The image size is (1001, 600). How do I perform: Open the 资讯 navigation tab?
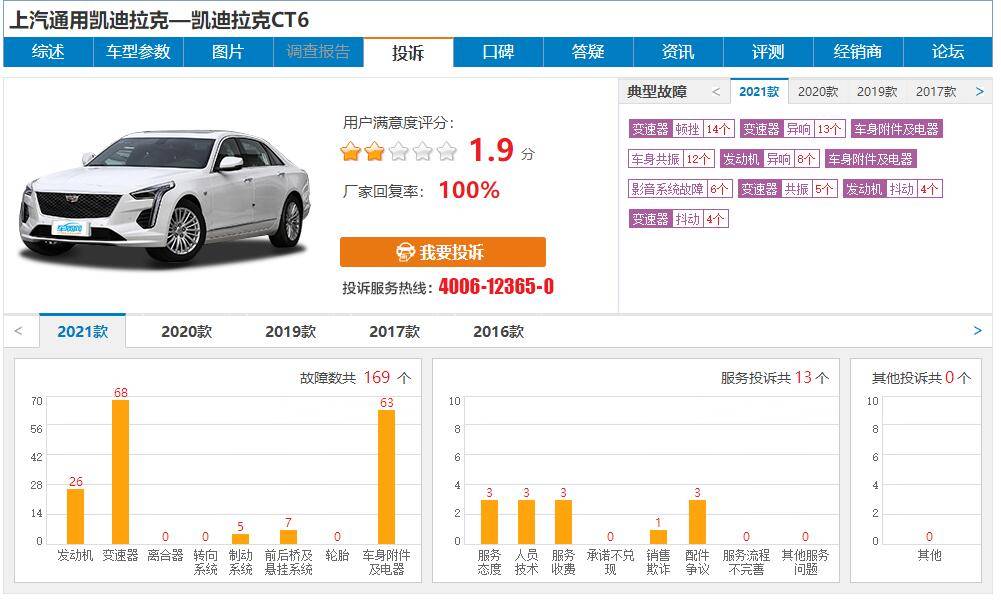point(678,52)
